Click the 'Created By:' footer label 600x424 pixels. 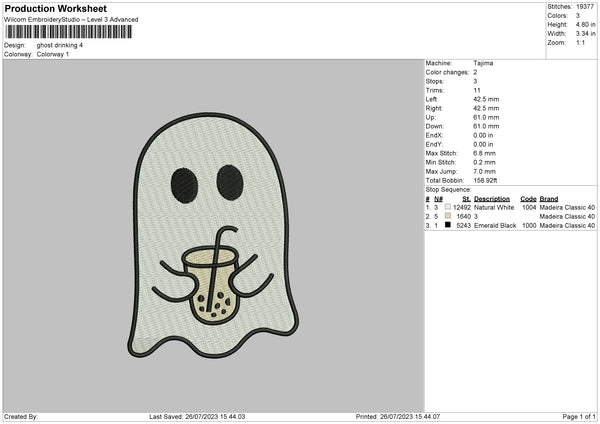click(21, 417)
